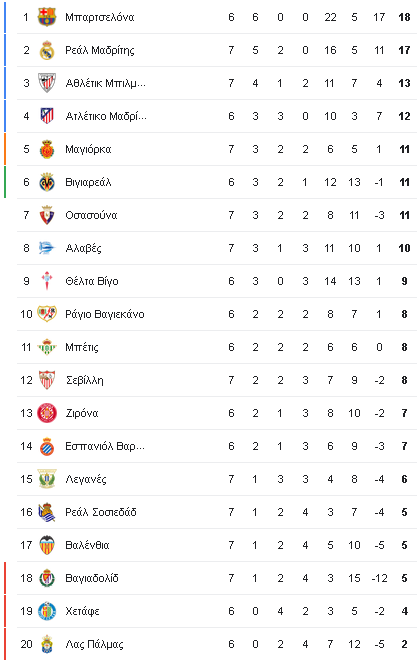Click the Rayo Vallecano badge
The image size is (417, 662).
[47, 314]
